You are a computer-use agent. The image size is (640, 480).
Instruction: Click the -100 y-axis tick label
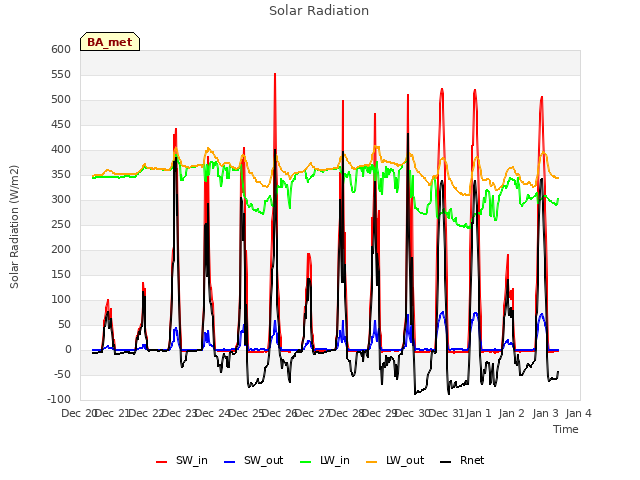tap(59, 399)
